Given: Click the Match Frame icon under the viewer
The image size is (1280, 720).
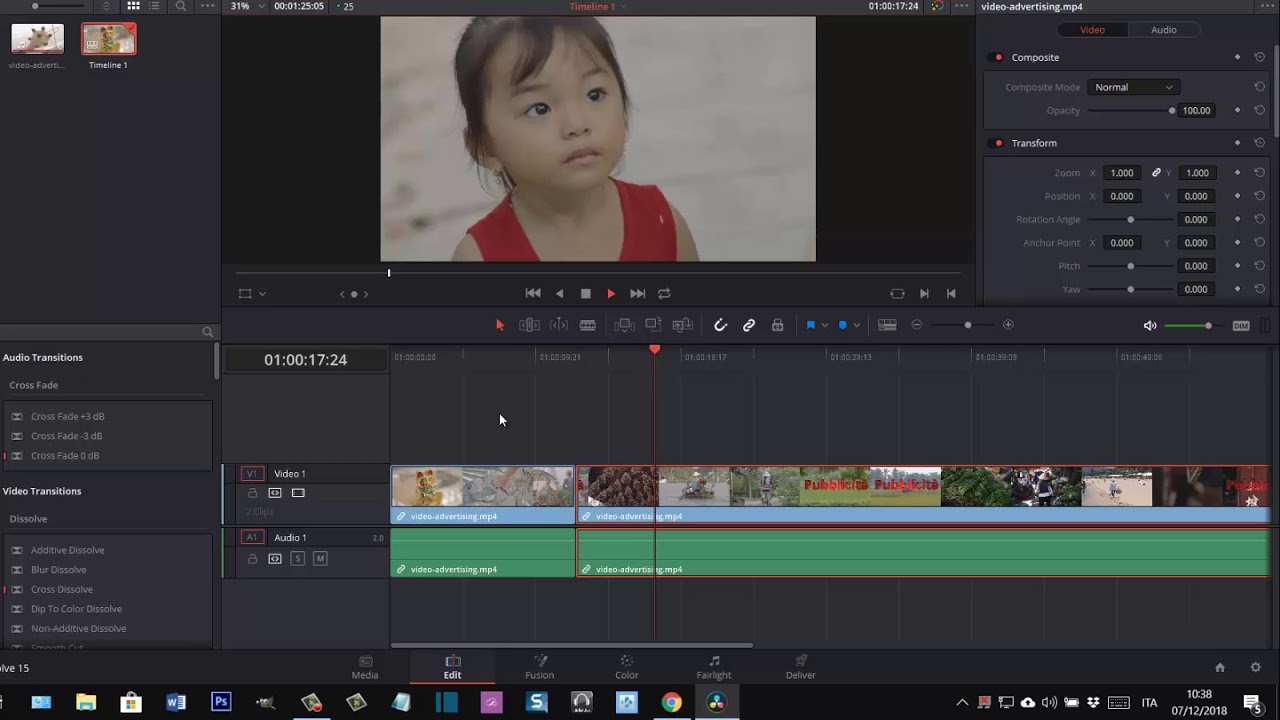Looking at the screenshot, I should (x=897, y=293).
